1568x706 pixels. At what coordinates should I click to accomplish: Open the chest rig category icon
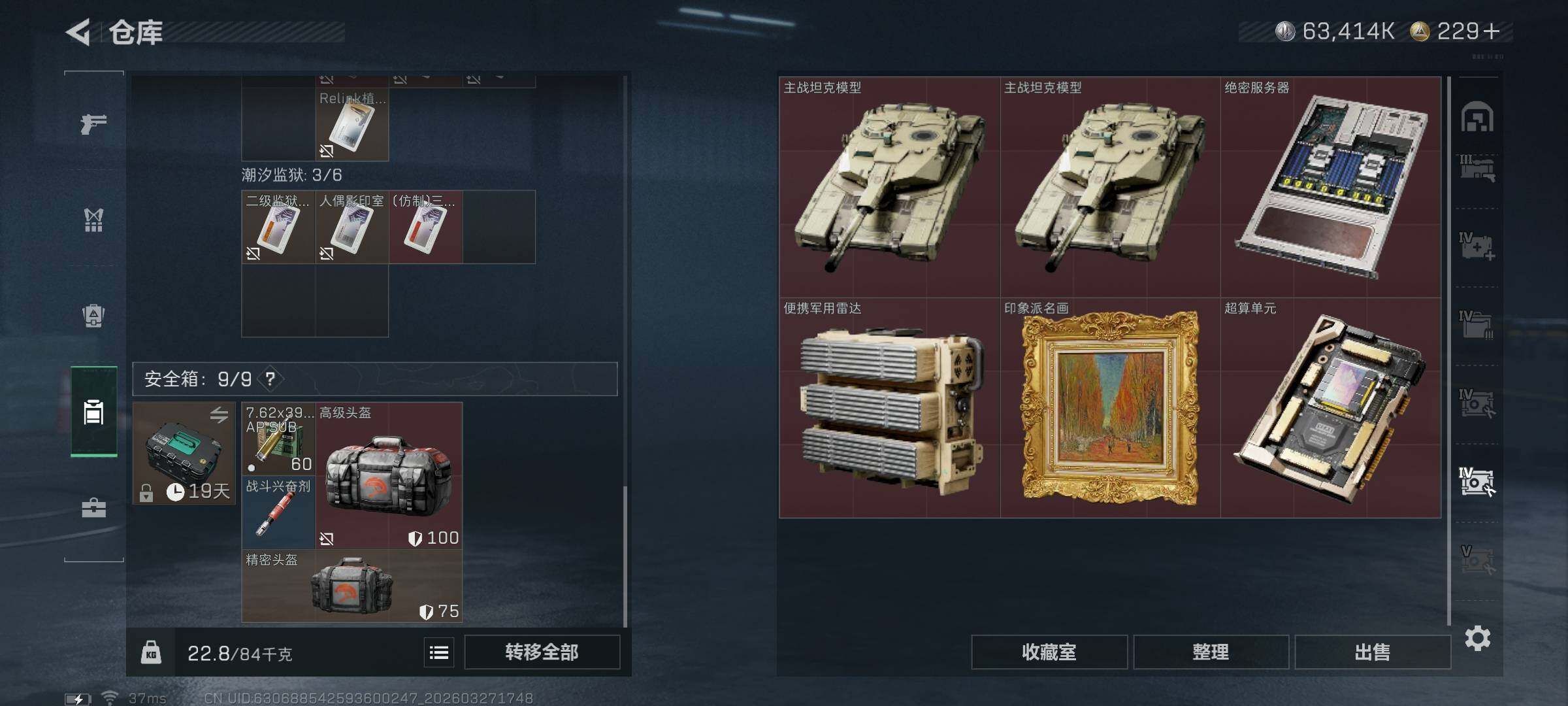coord(93,220)
